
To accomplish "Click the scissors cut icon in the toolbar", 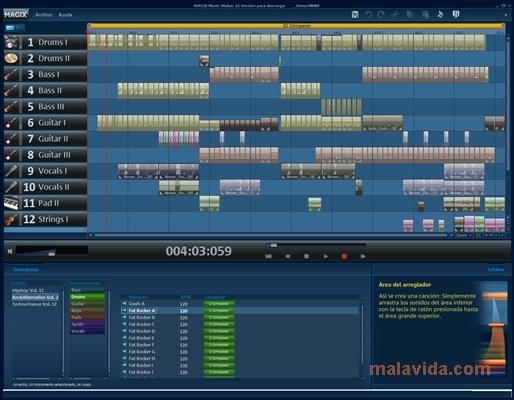I will pos(395,14).
